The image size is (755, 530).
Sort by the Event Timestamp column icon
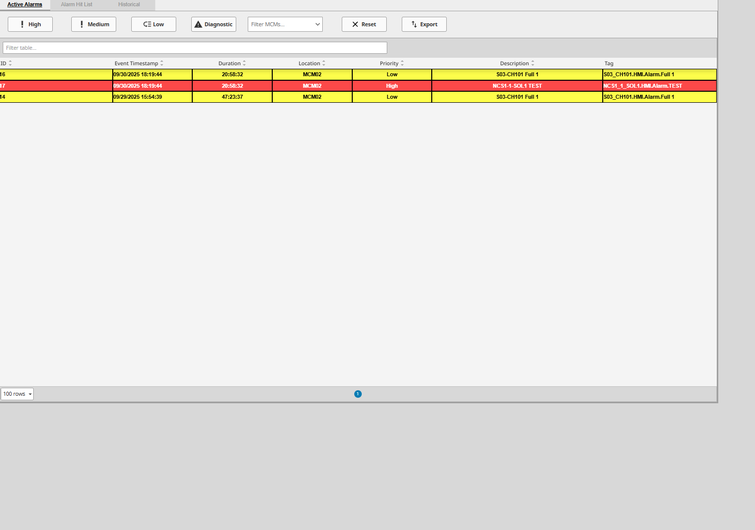click(162, 63)
